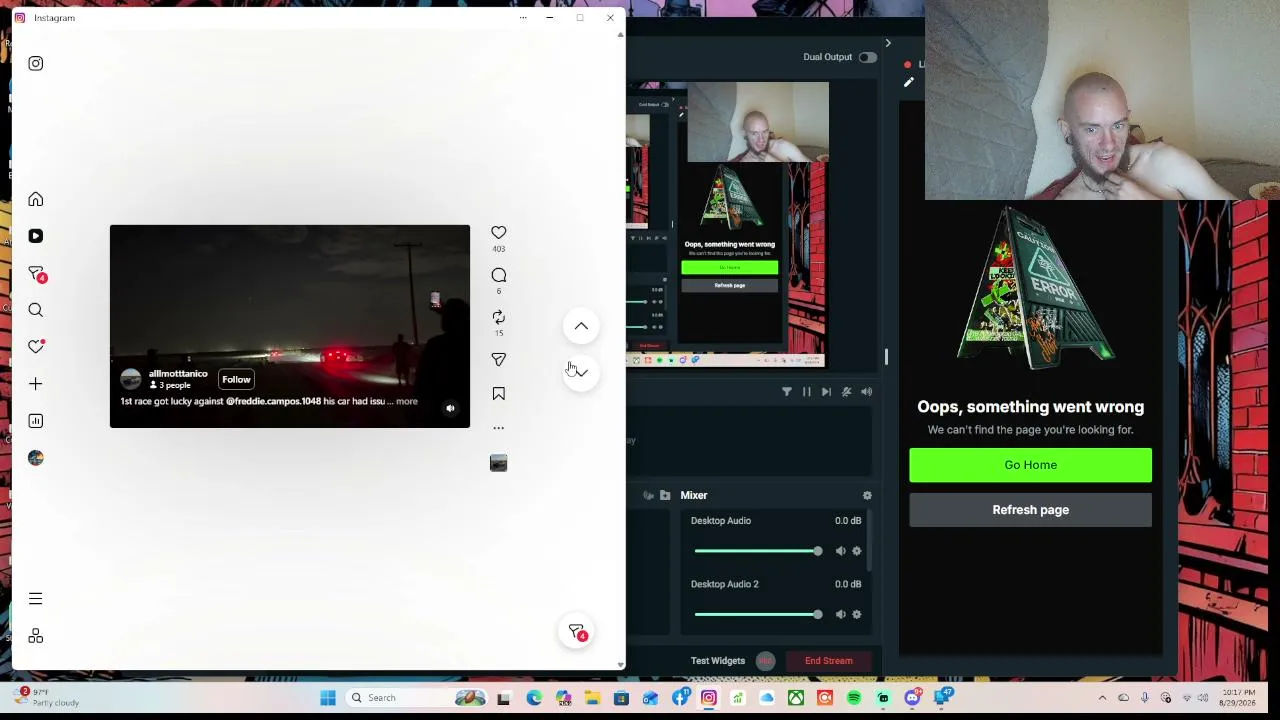Open the reel's audio thumbnail
The width and height of the screenshot is (1280, 720).
point(499,463)
